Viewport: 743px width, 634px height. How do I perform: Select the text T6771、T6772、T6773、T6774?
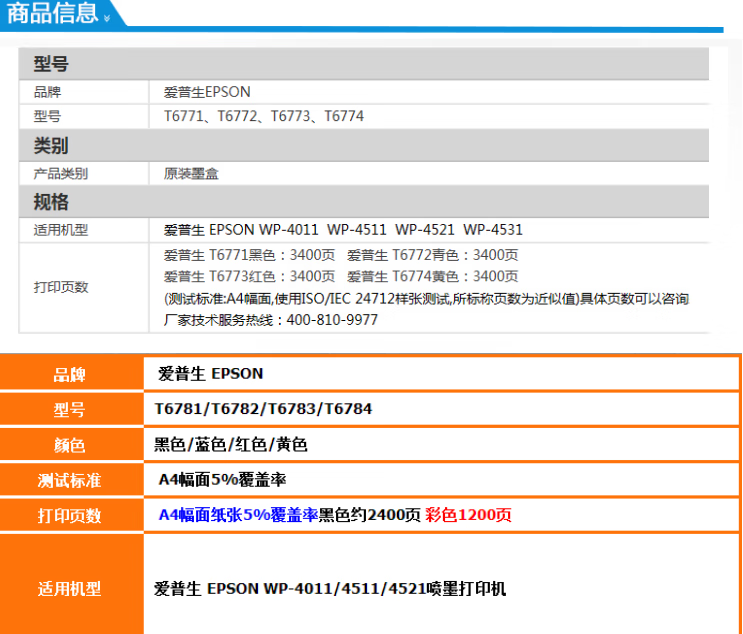(263, 116)
